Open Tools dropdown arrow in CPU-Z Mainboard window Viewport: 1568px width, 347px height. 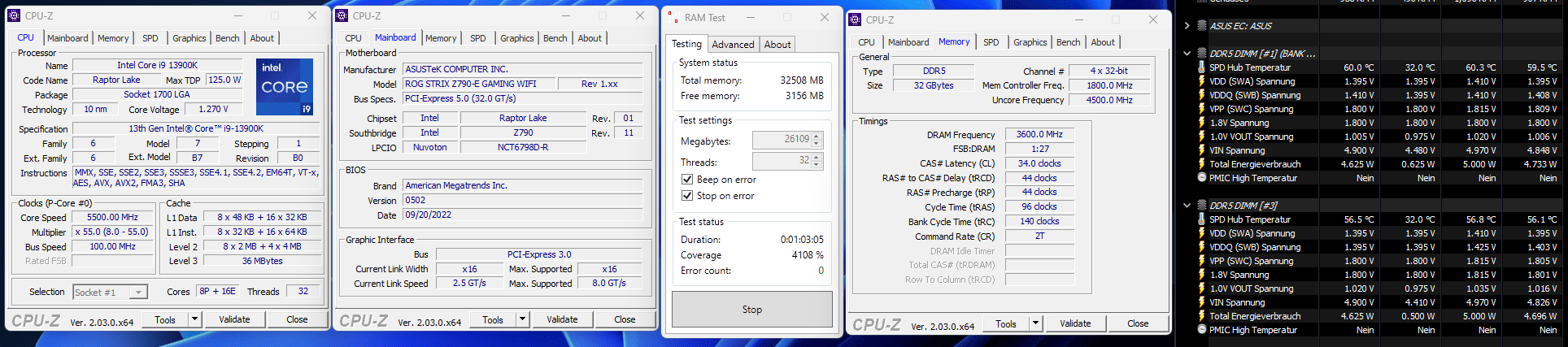[x=523, y=319]
